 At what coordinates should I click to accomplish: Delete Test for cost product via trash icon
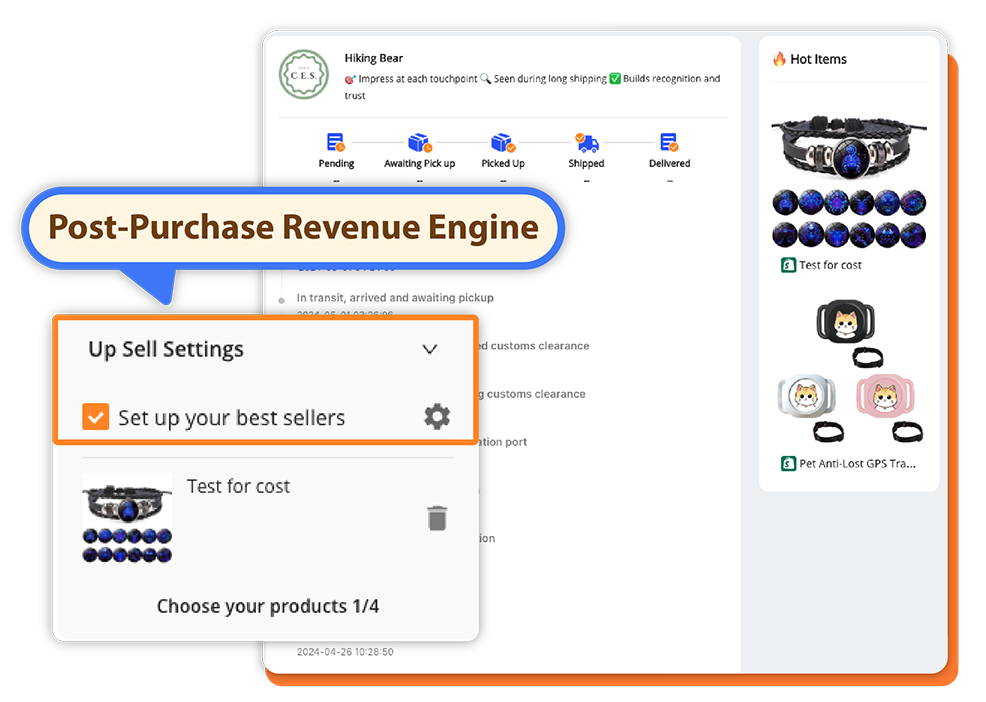[437, 518]
